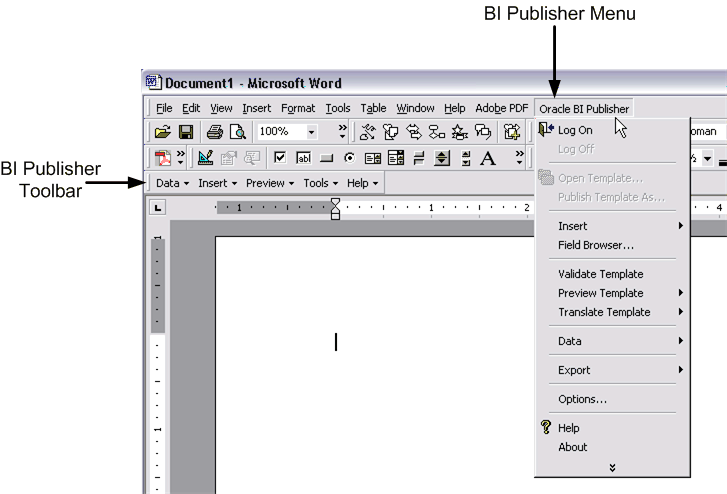Open the 100% zoom dropdown arrow

pyautogui.click(x=312, y=132)
